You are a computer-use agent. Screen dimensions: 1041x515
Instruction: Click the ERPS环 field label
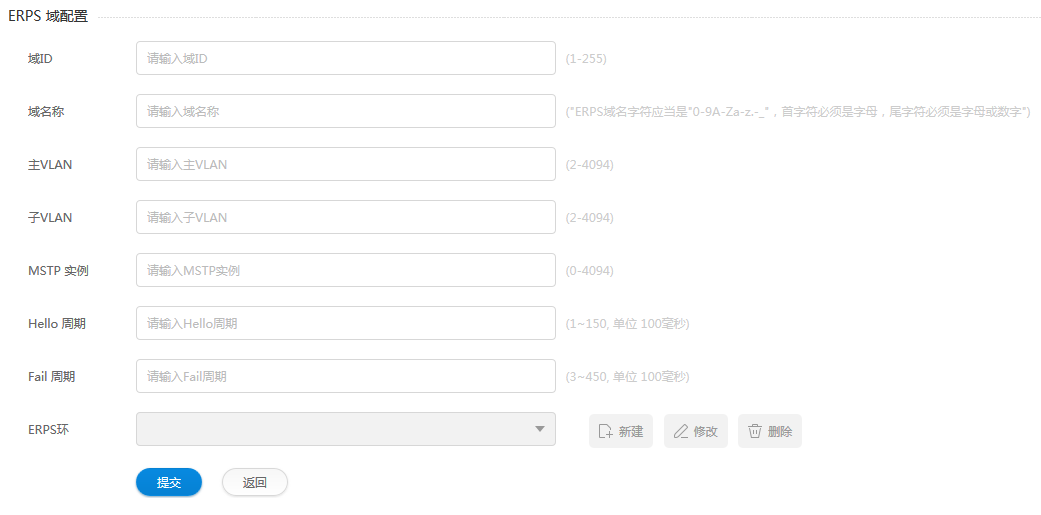(48, 429)
